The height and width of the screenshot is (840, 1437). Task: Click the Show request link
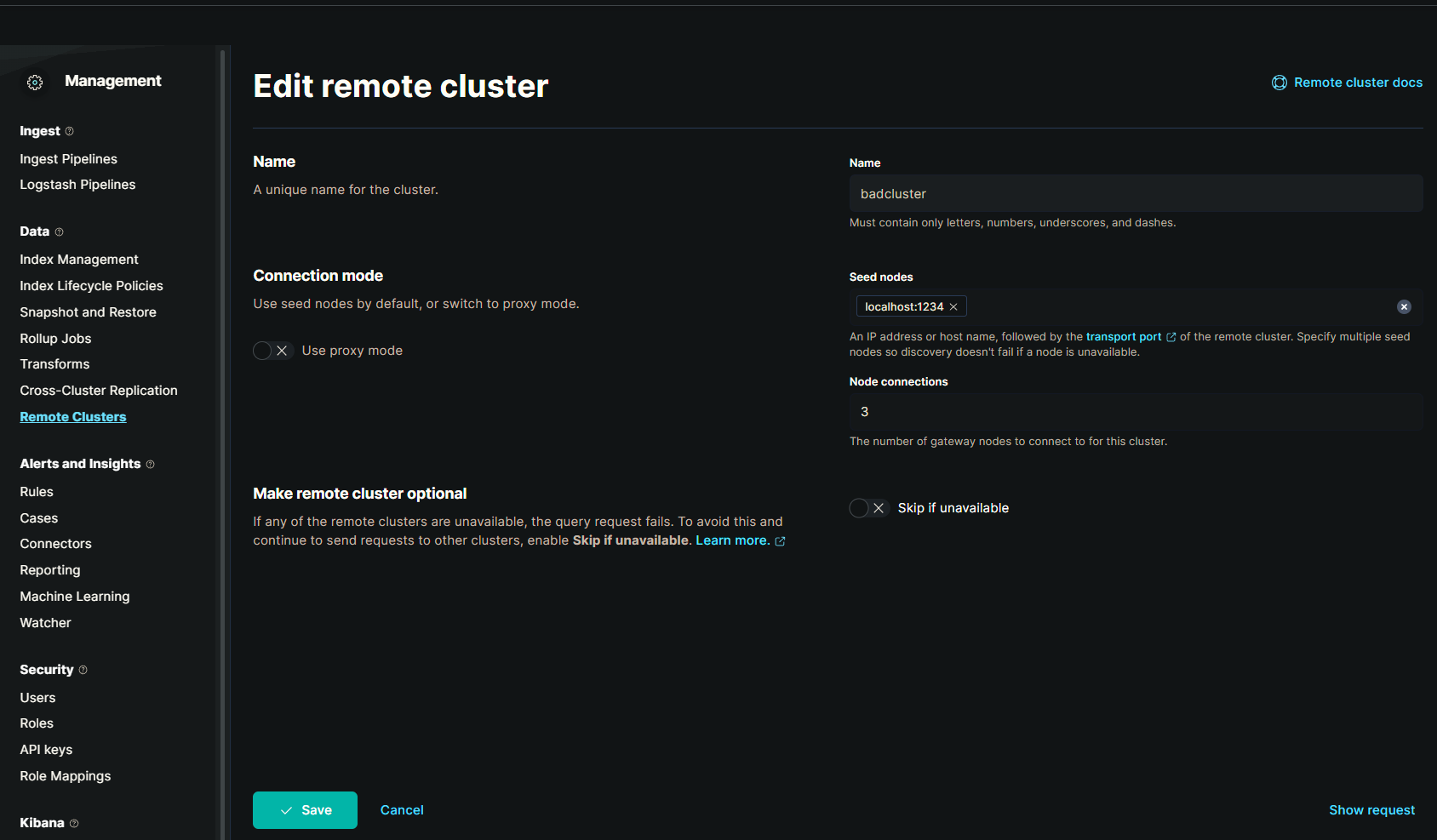1371,809
